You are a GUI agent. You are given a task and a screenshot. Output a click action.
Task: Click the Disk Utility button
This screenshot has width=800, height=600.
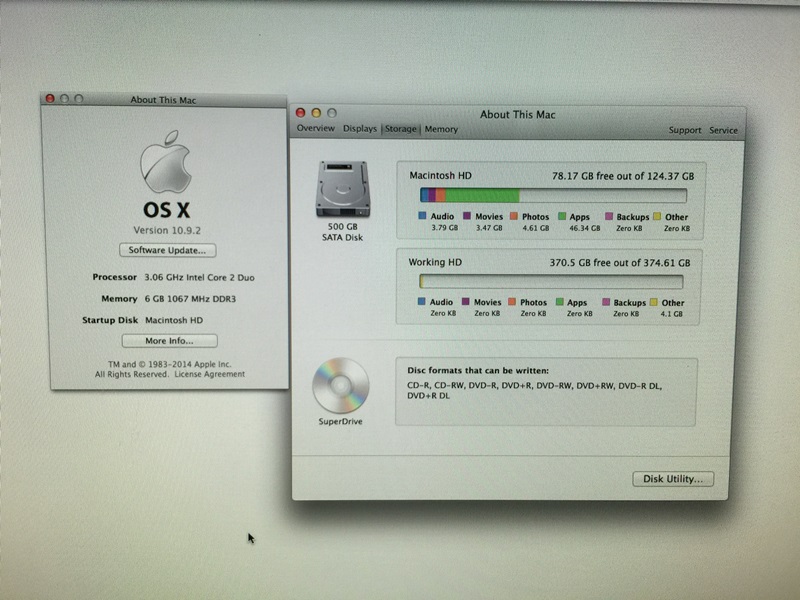click(673, 479)
